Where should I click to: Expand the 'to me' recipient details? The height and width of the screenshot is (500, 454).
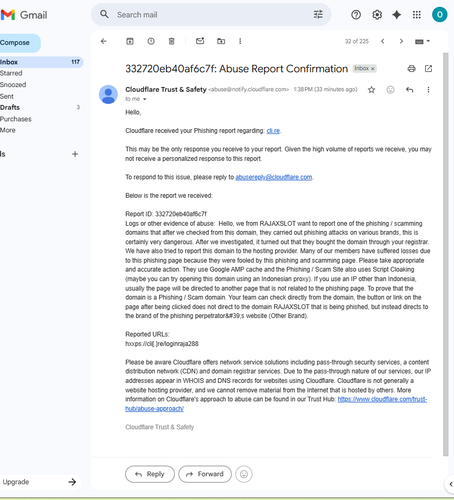click(145, 99)
